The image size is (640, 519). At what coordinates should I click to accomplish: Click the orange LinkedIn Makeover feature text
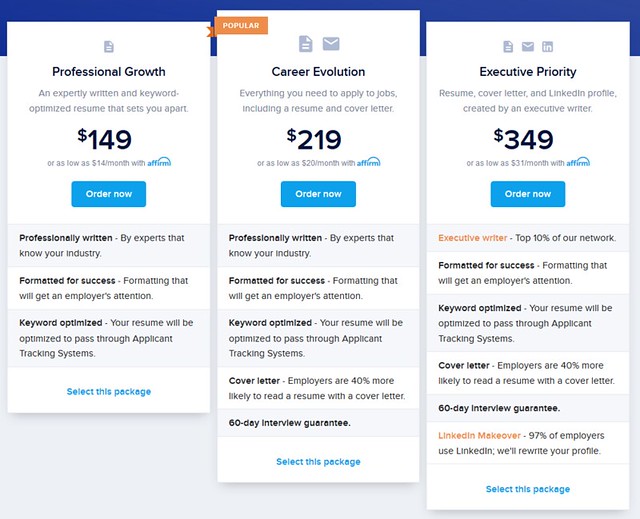pos(479,435)
